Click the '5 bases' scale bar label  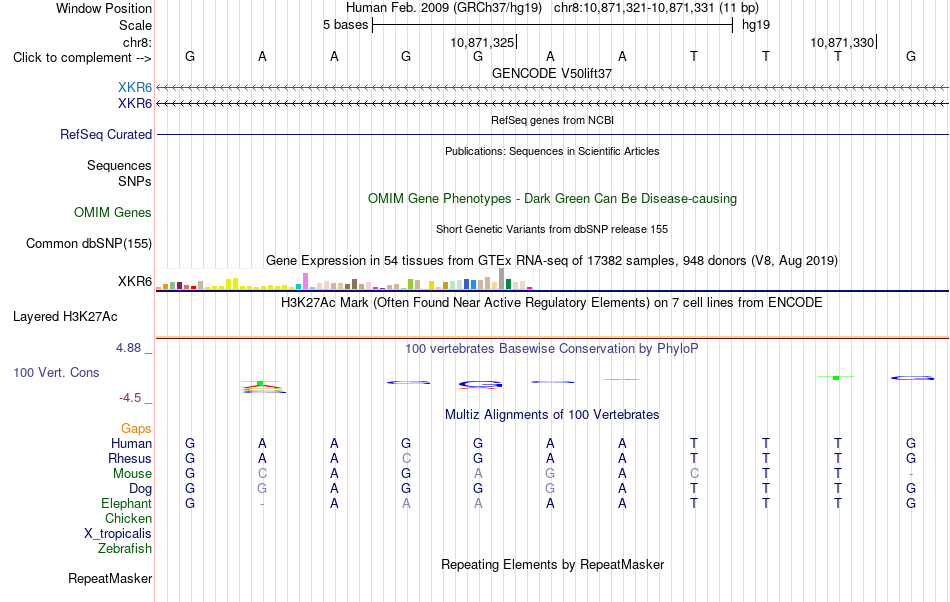click(x=345, y=25)
